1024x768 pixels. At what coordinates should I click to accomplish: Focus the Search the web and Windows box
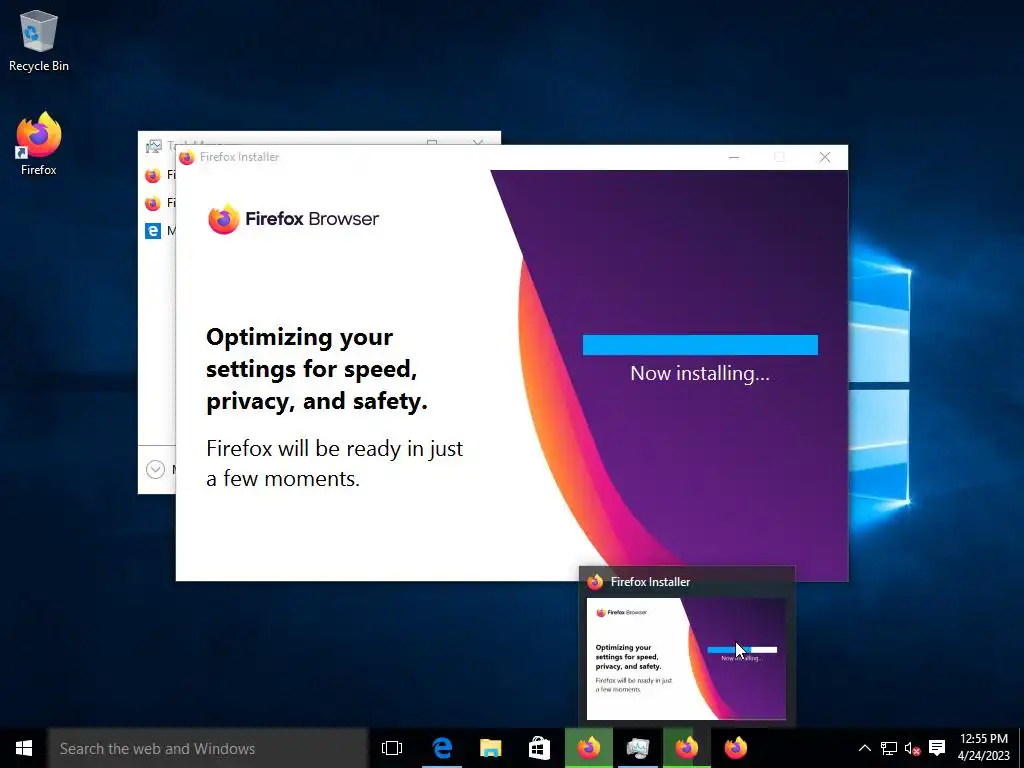208,748
